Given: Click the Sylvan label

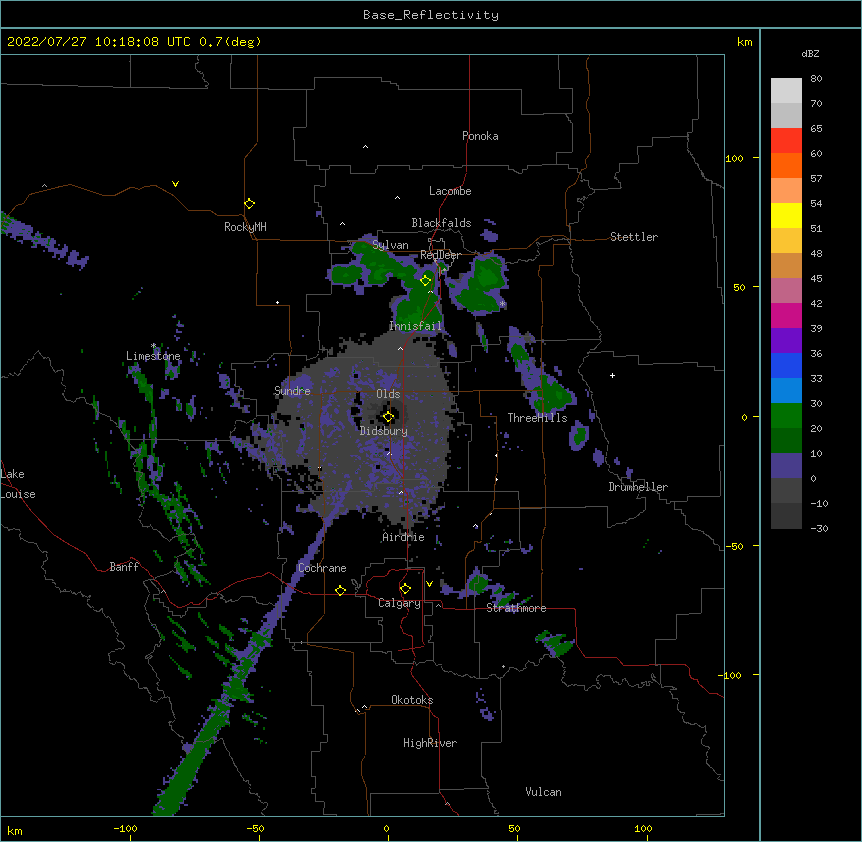Looking at the screenshot, I should pyautogui.click(x=390, y=245).
